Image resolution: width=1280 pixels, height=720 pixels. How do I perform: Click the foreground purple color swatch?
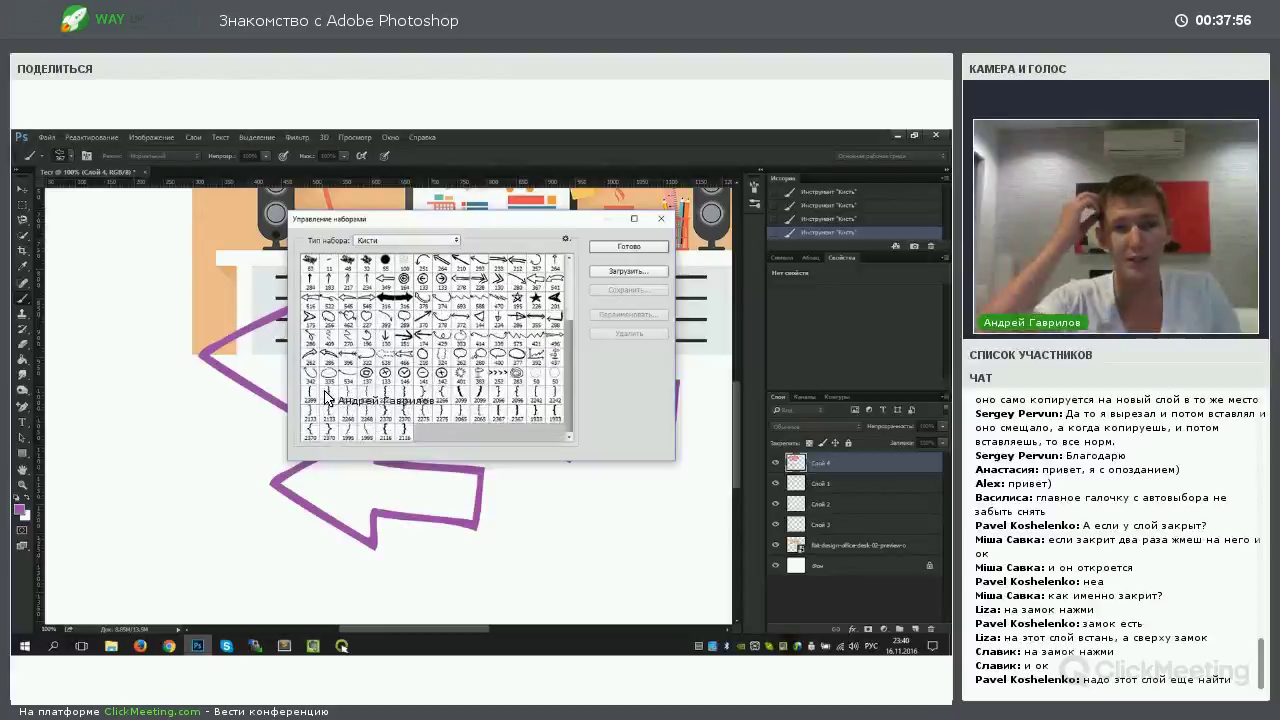point(19,510)
